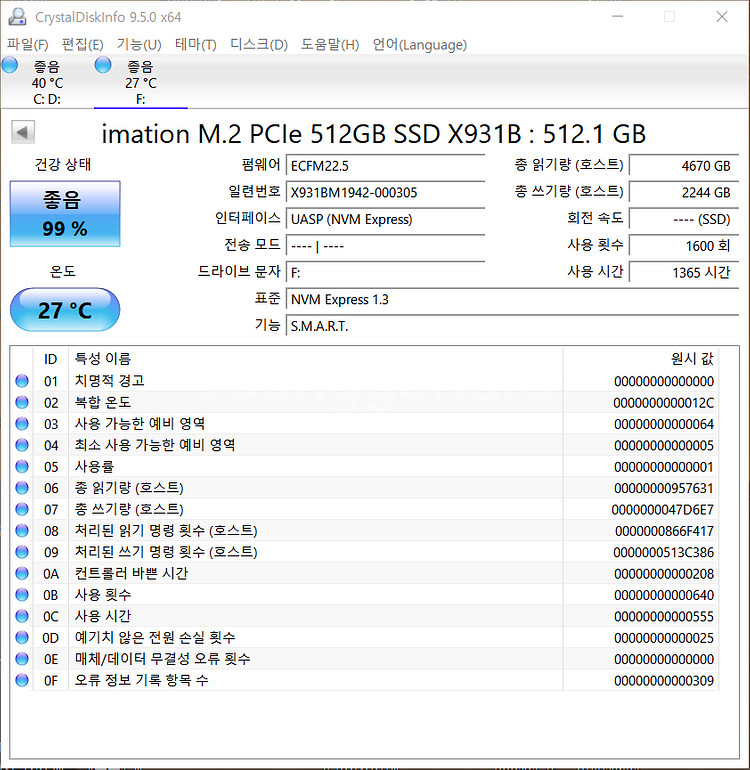Viewport: 750px width, 770px height.
Task: Select the 컨트롤러 바쁜 시간 attribute name
Action: point(131,573)
